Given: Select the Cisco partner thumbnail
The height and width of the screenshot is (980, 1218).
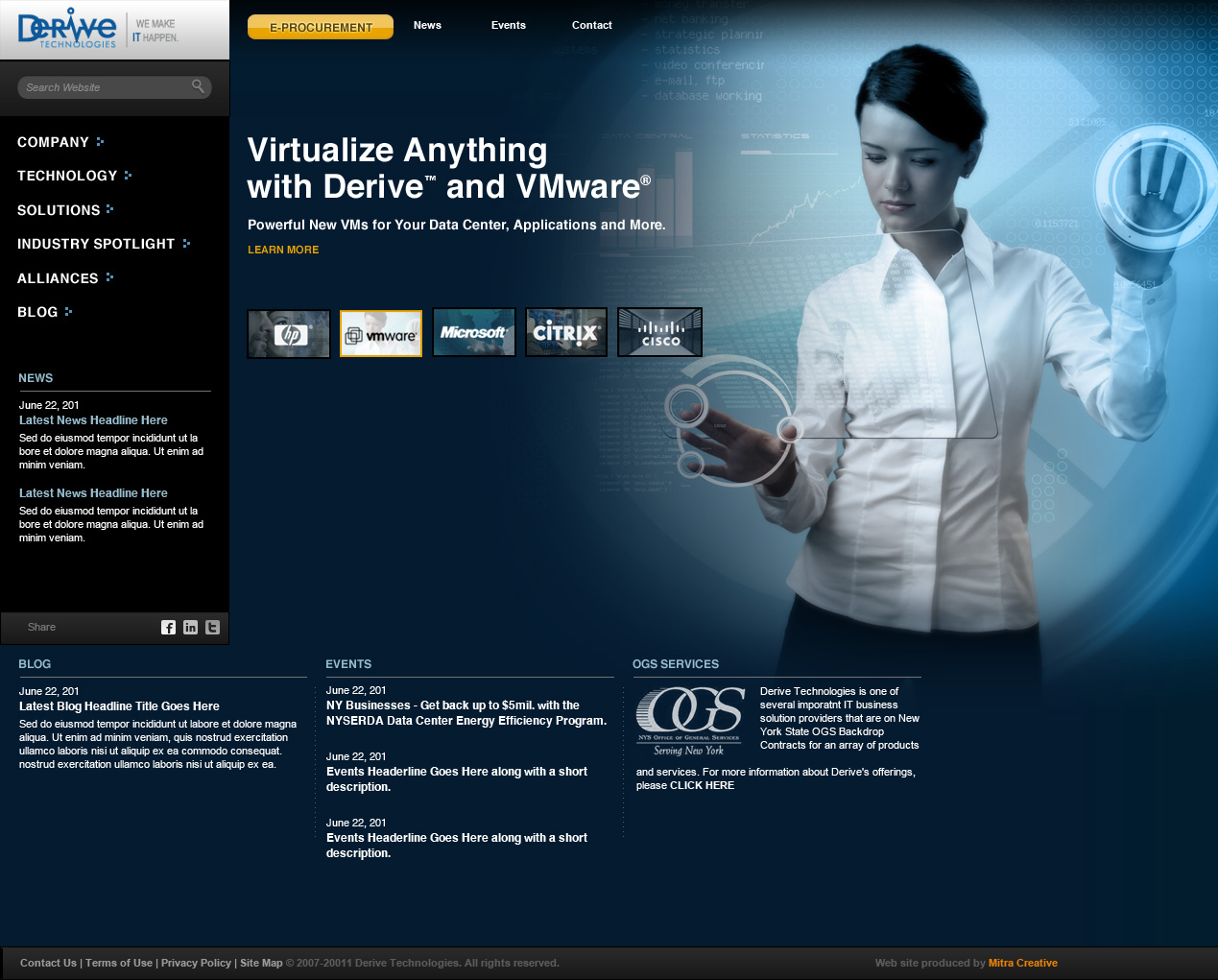Looking at the screenshot, I should click(659, 332).
